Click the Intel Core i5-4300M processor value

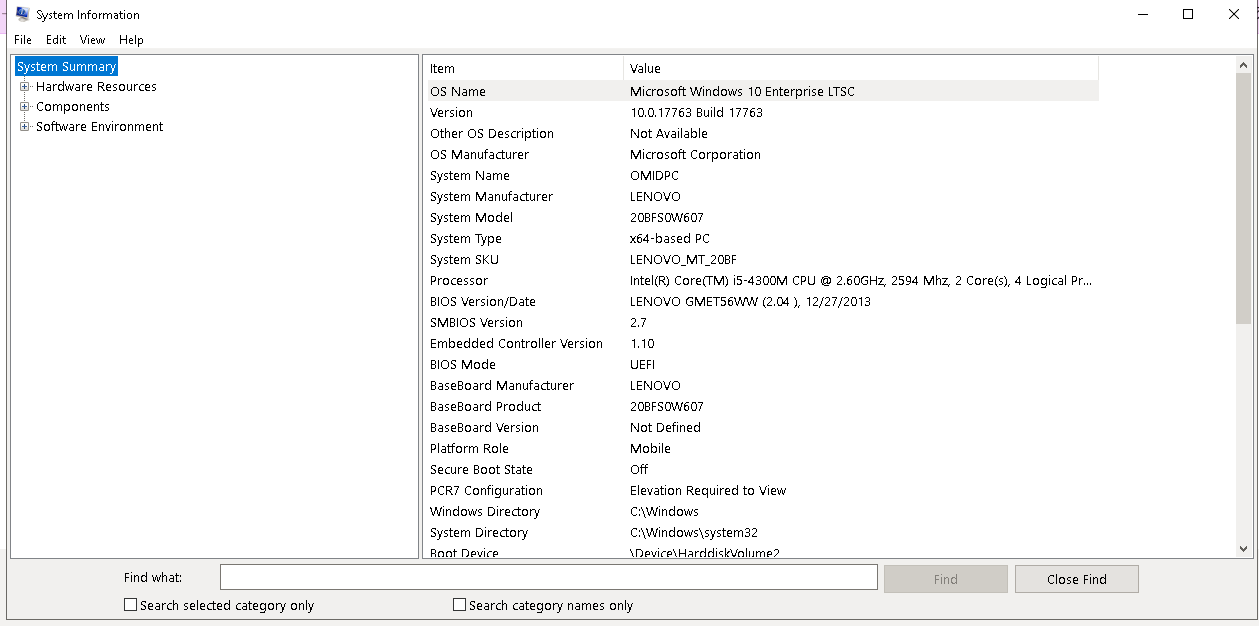tap(860, 281)
